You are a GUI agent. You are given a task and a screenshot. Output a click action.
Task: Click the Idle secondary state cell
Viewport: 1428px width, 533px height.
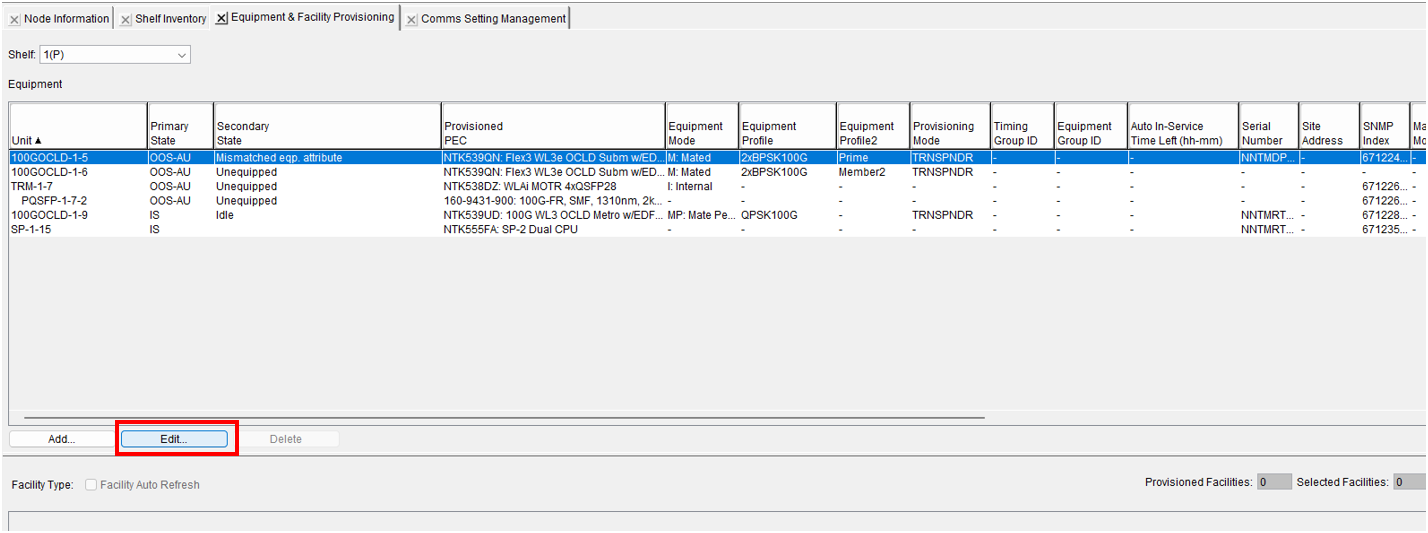coord(327,215)
